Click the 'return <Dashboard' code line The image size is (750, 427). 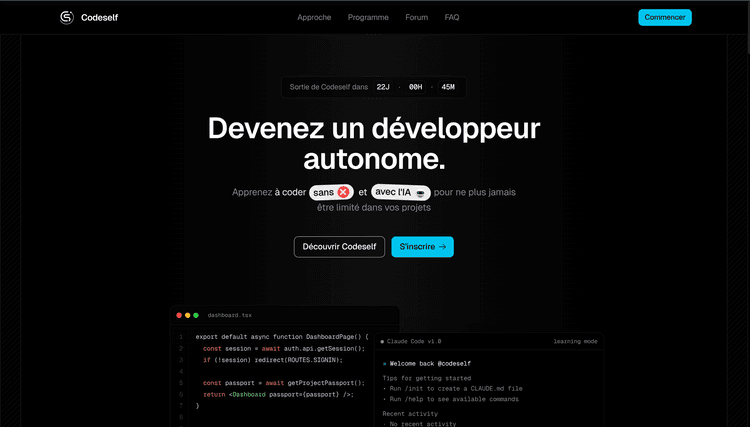[278, 394]
